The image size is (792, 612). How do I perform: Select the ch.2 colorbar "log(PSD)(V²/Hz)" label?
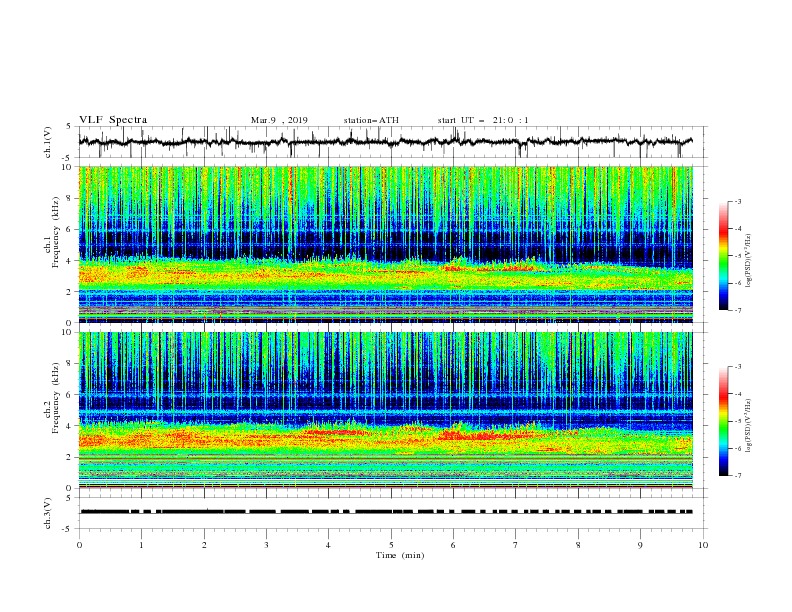(749, 426)
